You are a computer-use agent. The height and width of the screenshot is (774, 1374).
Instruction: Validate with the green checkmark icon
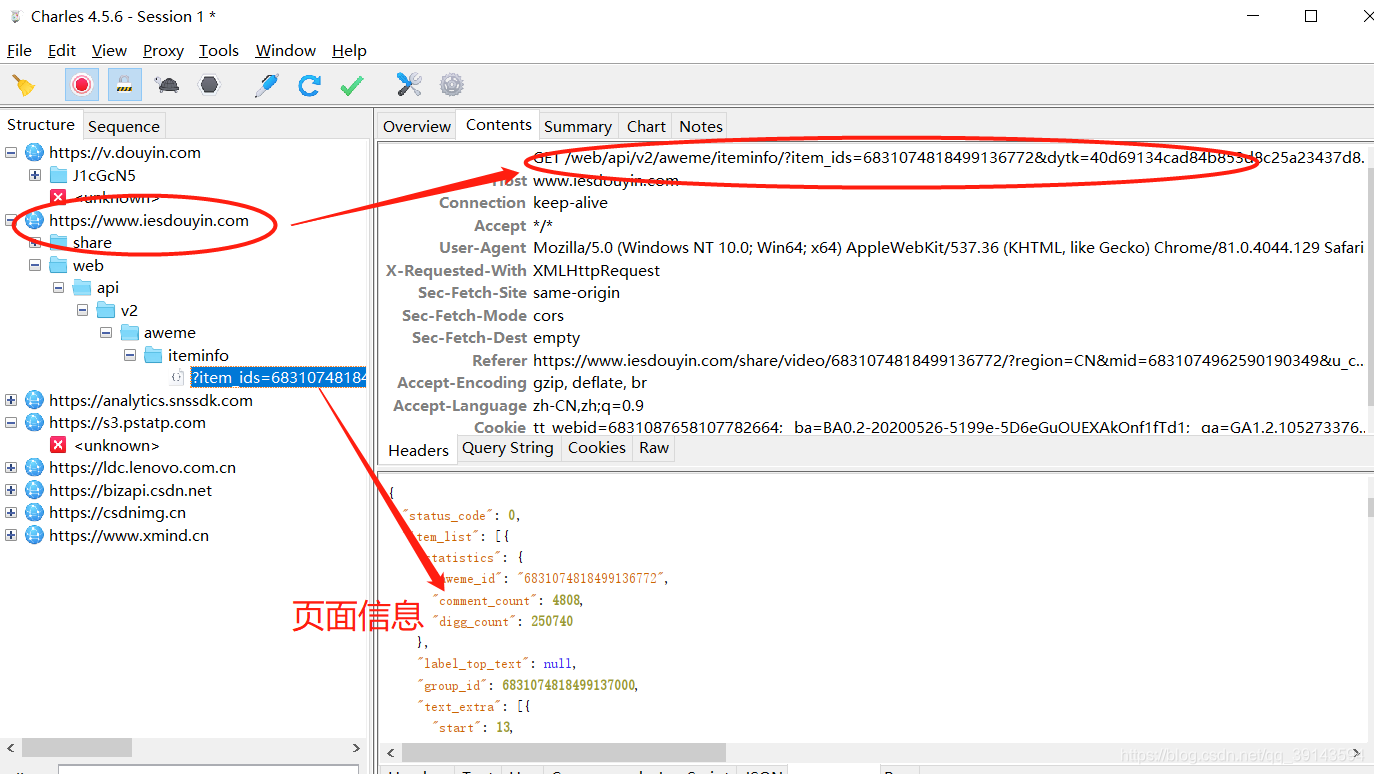352,86
